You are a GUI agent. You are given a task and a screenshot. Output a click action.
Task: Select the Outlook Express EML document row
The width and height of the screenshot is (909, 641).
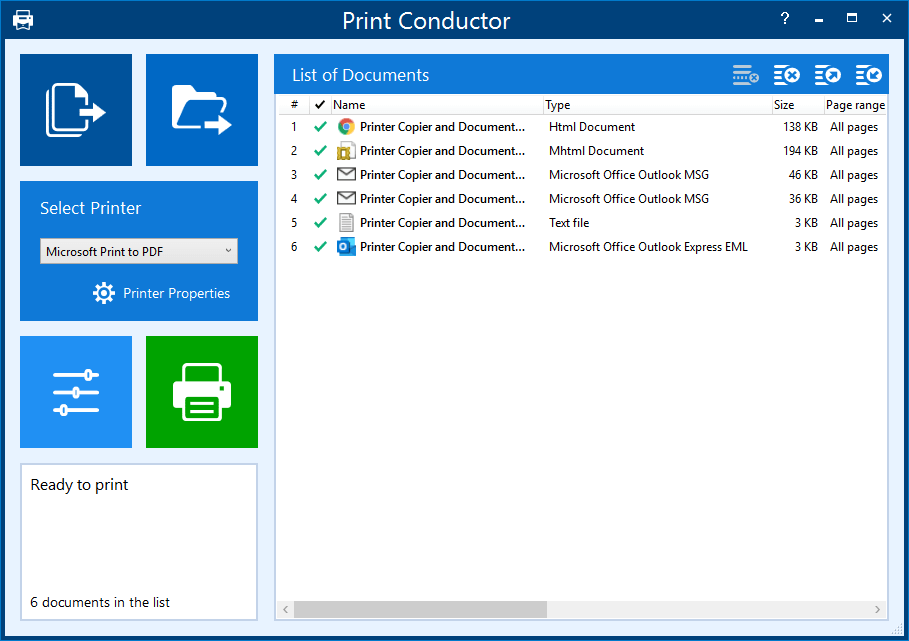[x=647, y=247]
